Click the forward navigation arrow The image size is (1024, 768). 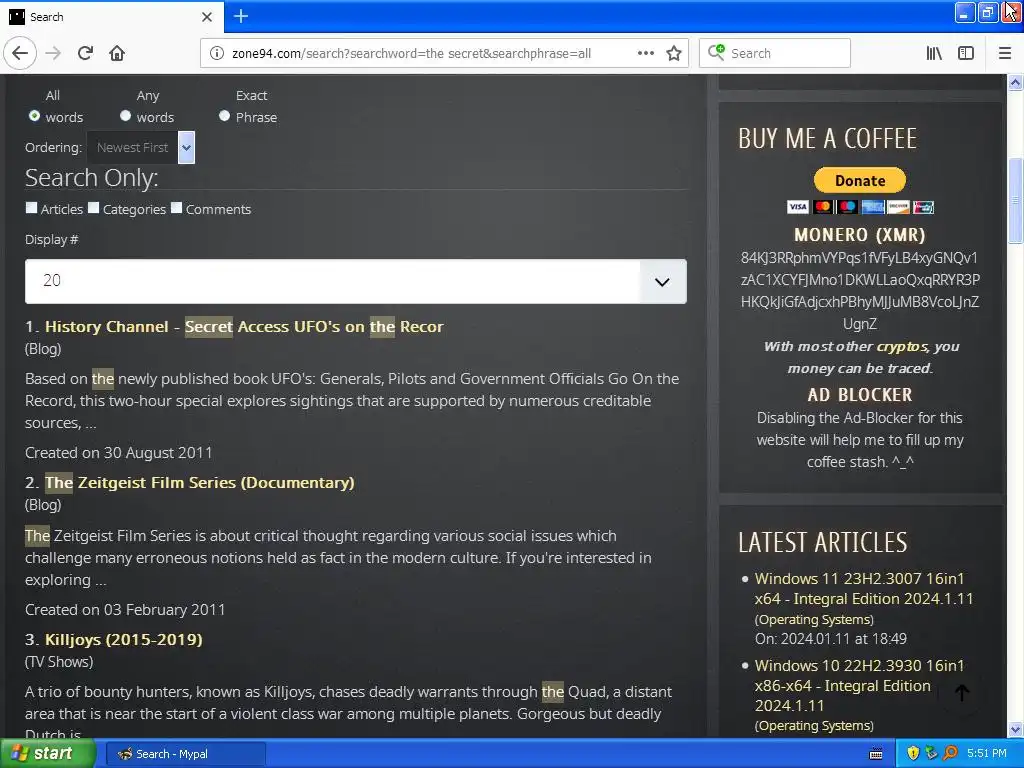click(54, 53)
